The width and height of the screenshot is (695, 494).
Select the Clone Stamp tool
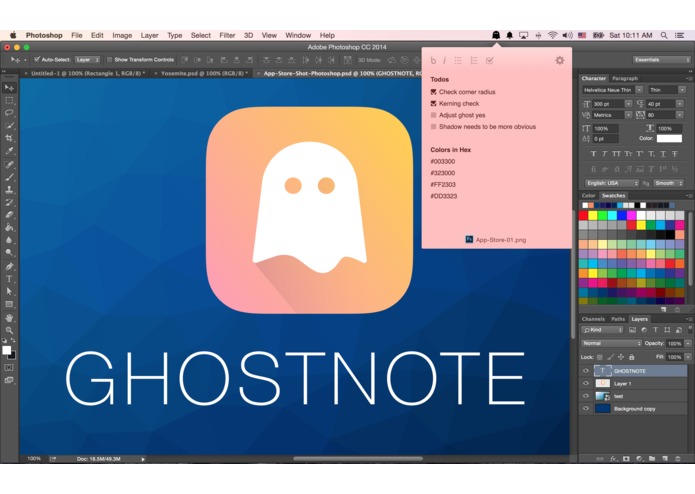tap(9, 190)
